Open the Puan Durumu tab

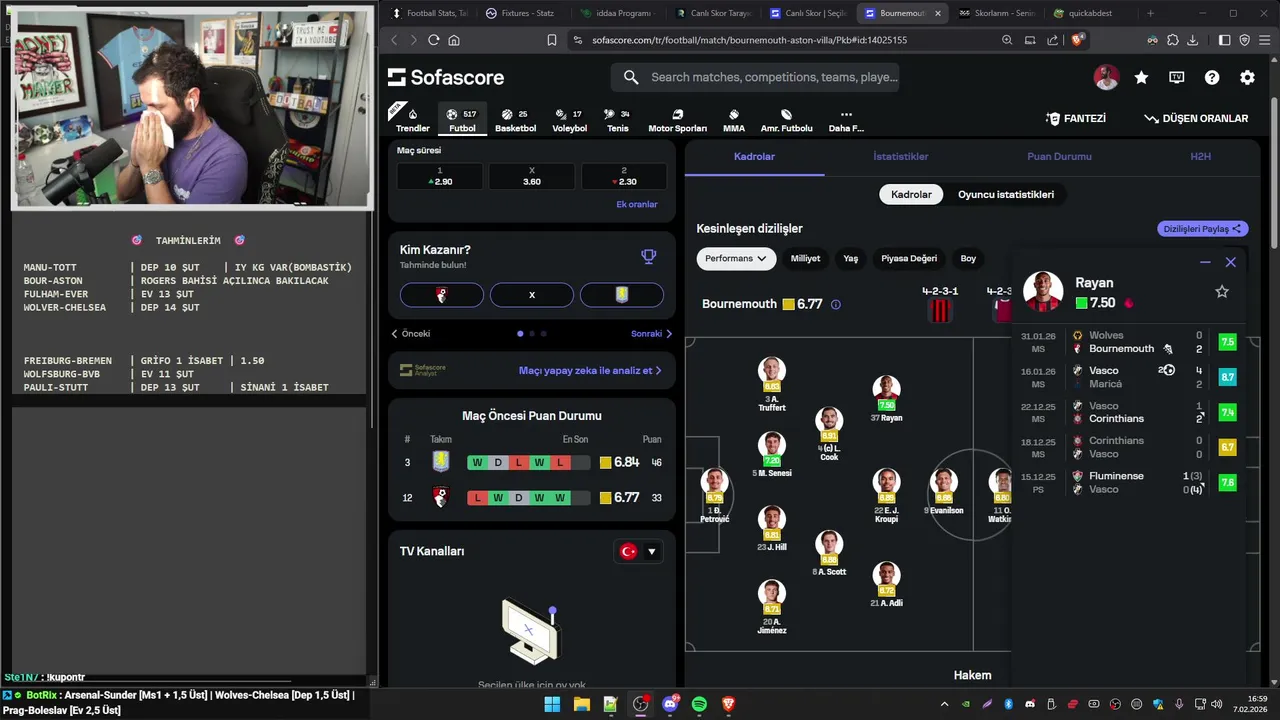click(x=1059, y=157)
